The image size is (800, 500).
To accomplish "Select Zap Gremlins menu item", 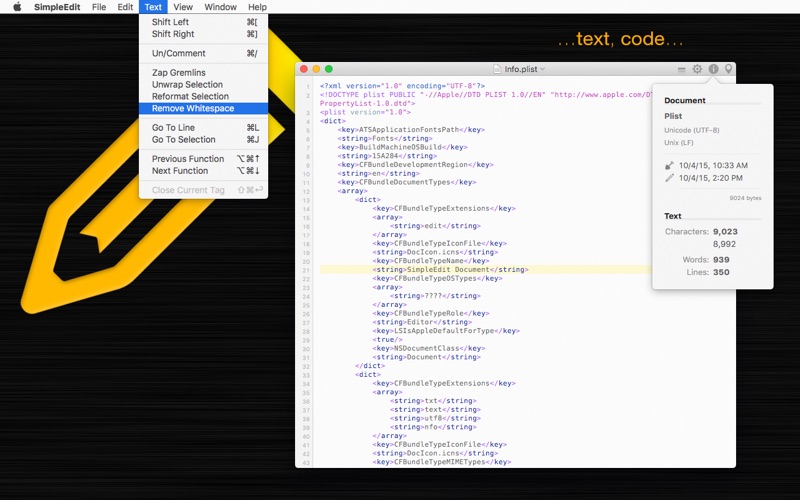I will tap(203, 72).
